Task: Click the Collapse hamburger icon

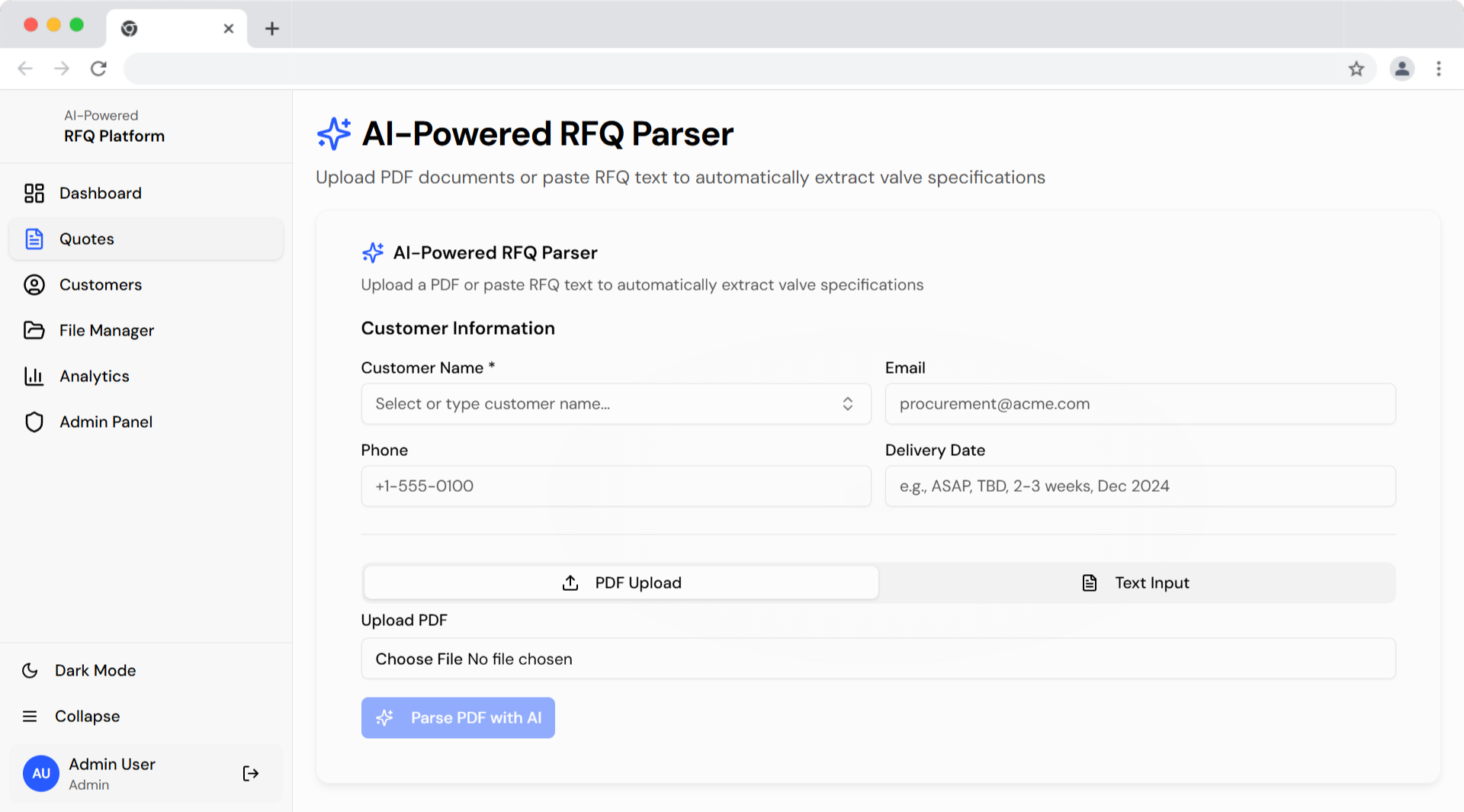Action: (x=30, y=716)
